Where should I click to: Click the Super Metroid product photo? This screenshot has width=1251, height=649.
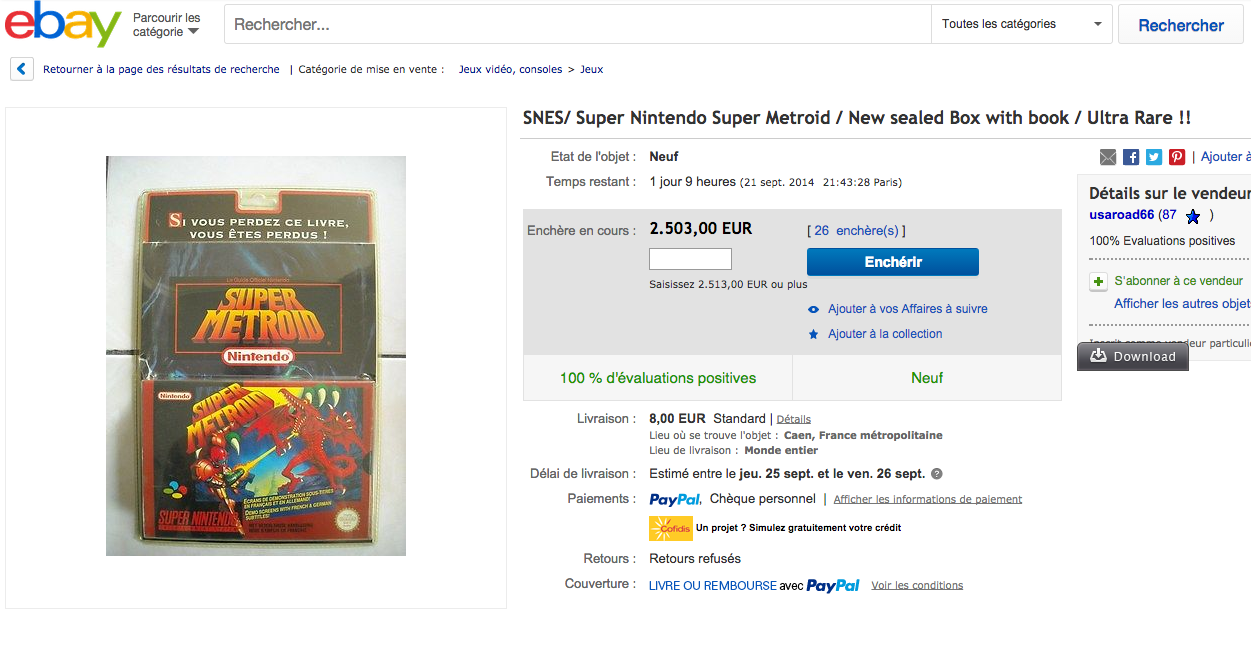pyautogui.click(x=256, y=356)
